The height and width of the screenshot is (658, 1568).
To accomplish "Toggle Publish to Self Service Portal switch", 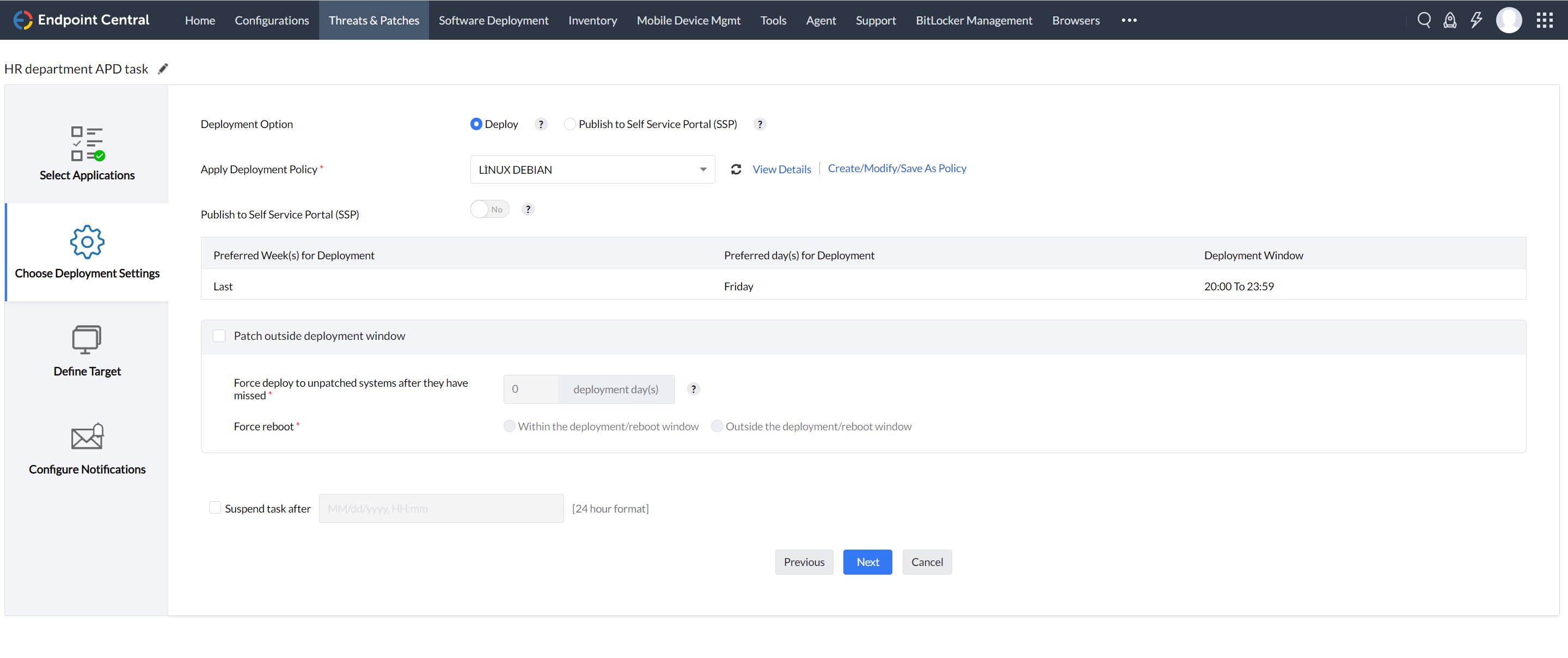I will point(489,210).
